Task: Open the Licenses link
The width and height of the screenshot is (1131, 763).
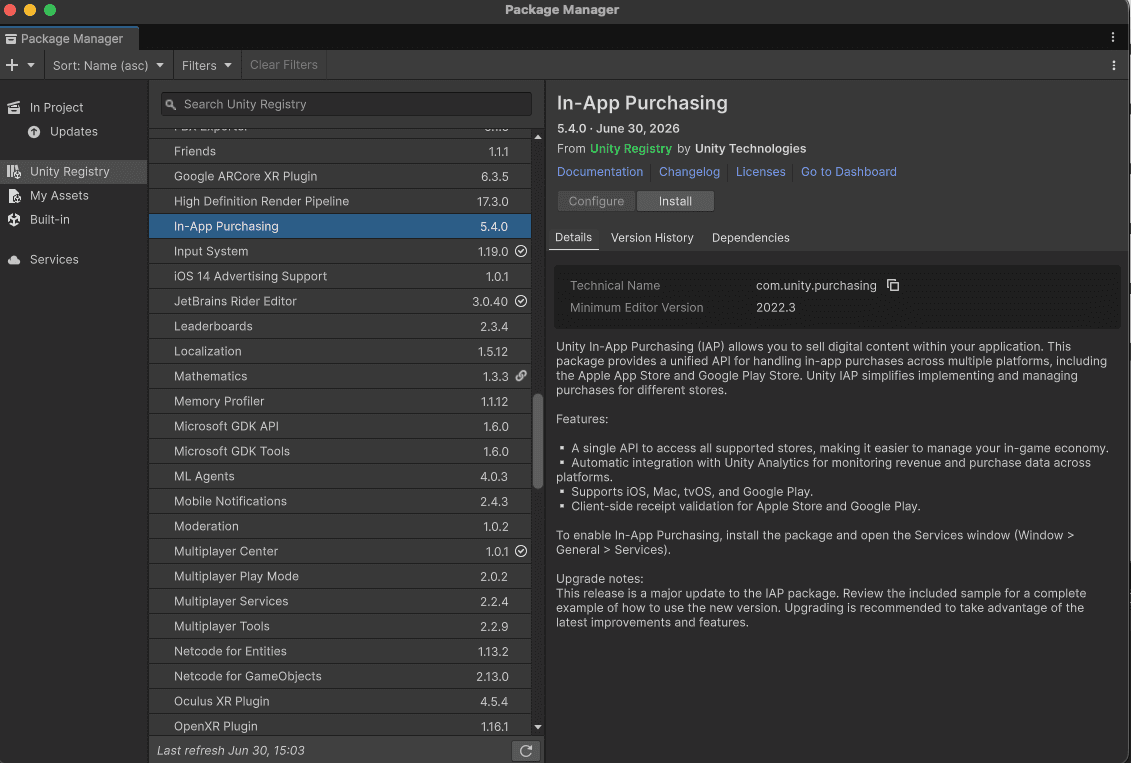Action: point(760,172)
